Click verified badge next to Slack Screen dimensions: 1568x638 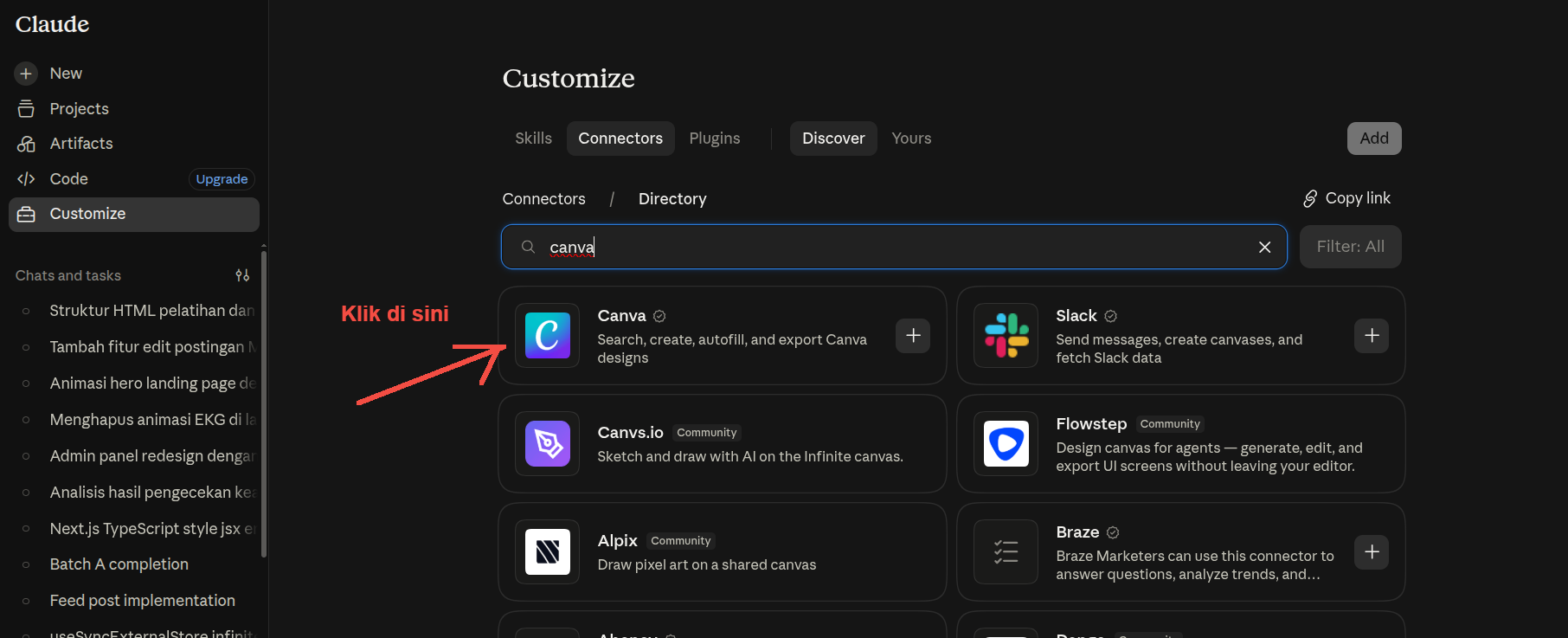coord(1111,316)
